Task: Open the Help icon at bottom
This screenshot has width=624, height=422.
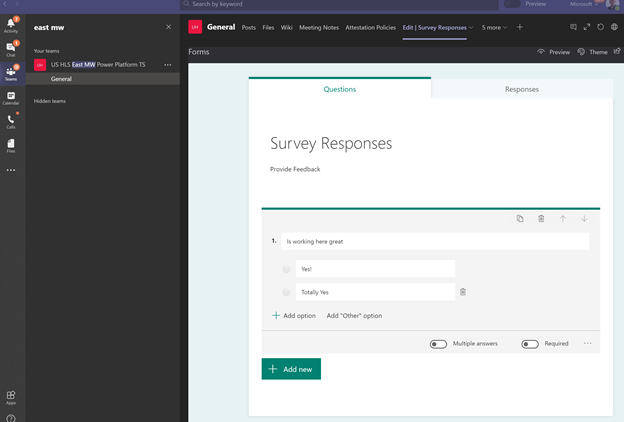Action: (x=11, y=418)
